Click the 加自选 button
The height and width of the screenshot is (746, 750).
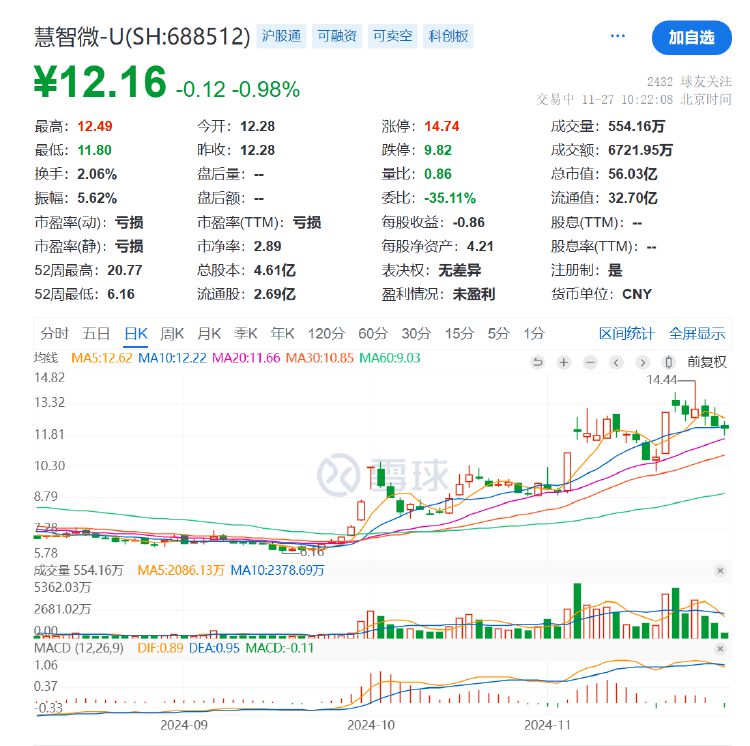click(692, 37)
